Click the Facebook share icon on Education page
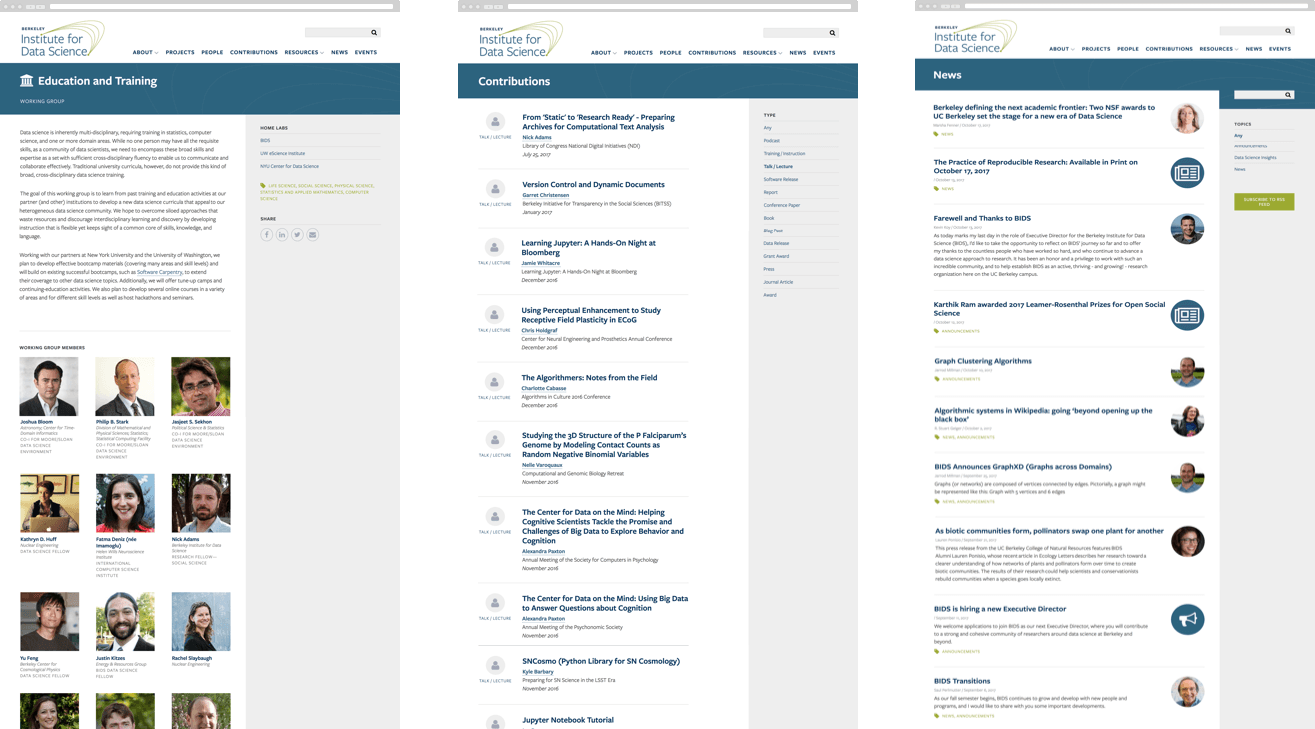 point(267,235)
